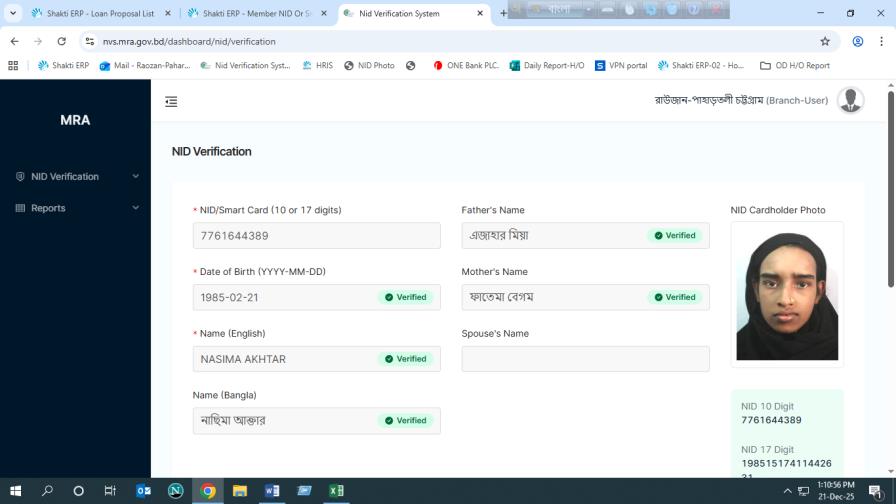Open the tab search dropdown arrow

[x=13, y=14]
